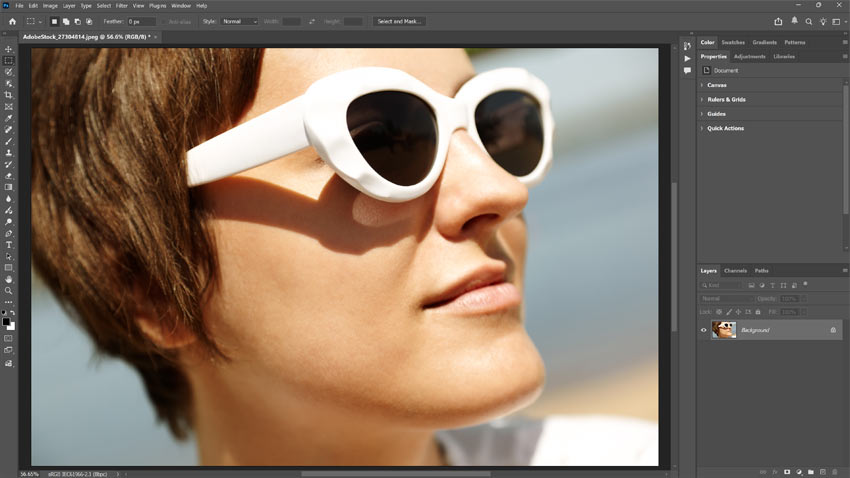Select the Pen tool
This screenshot has width=850, height=478.
pos(9,234)
